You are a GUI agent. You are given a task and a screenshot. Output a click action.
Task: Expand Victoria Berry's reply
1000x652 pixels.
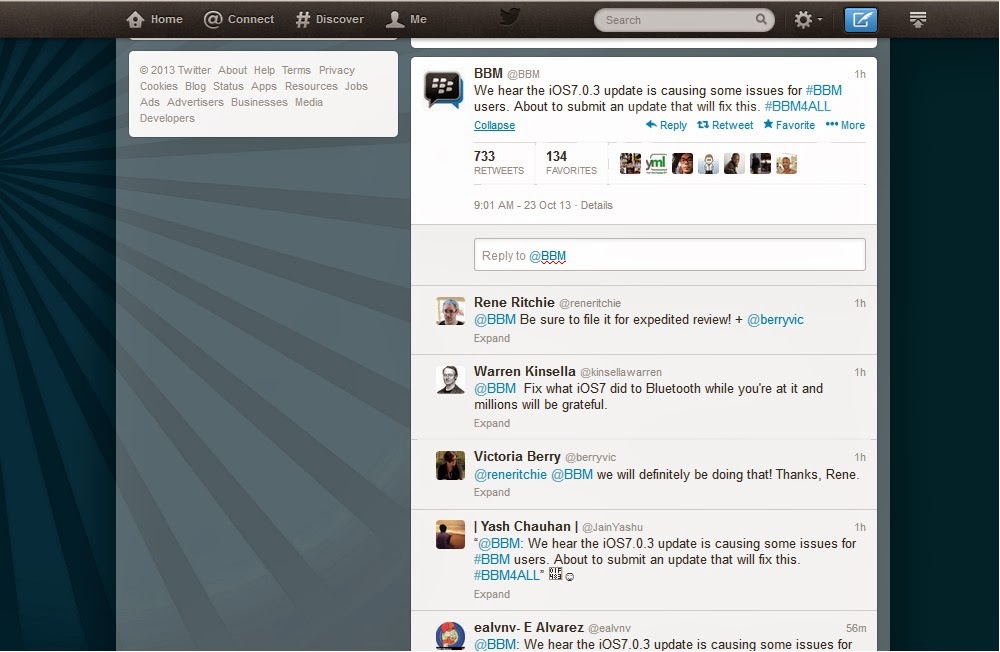(x=492, y=493)
